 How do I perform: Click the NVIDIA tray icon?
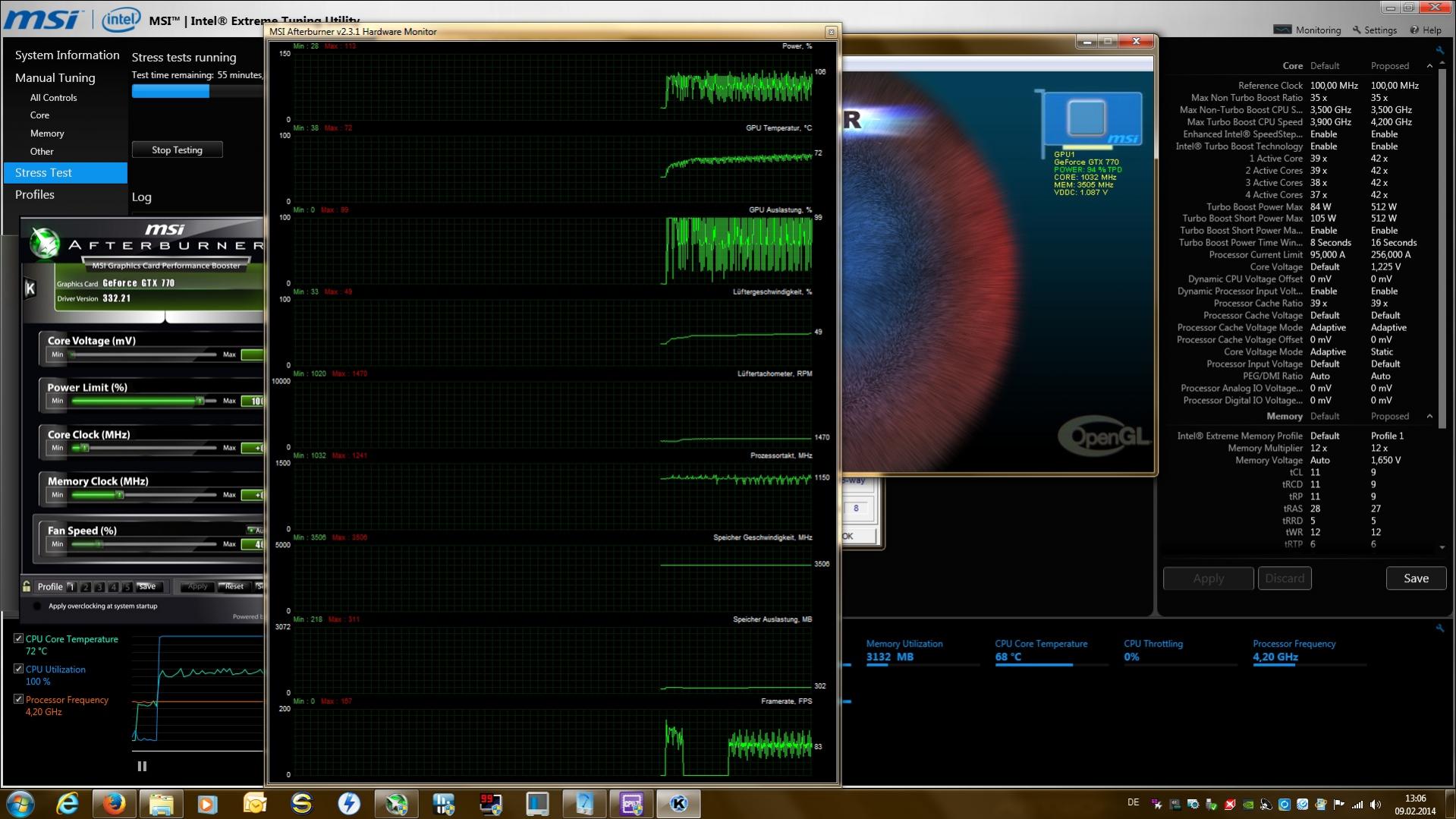pos(1247,805)
